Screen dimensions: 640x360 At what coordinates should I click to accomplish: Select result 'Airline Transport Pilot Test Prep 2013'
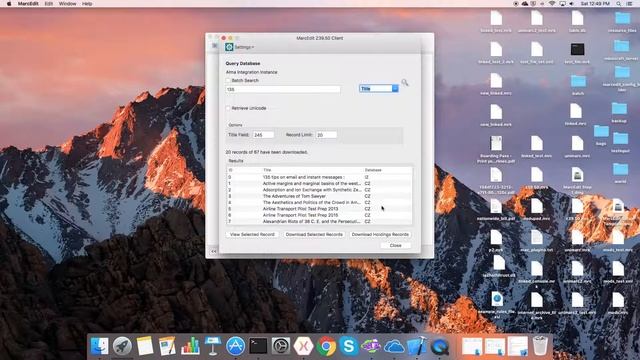tap(319, 209)
